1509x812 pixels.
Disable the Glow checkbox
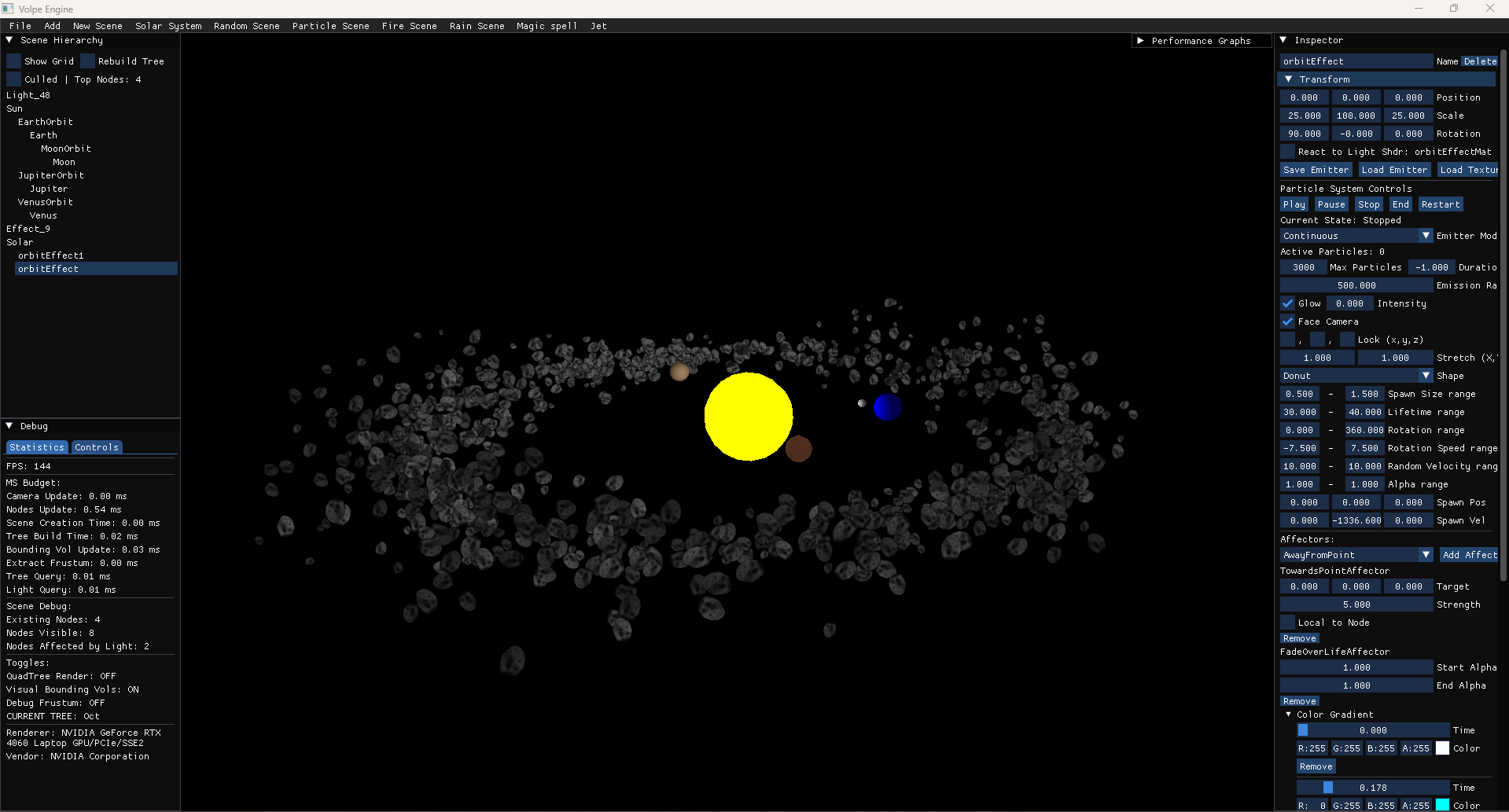click(1287, 303)
